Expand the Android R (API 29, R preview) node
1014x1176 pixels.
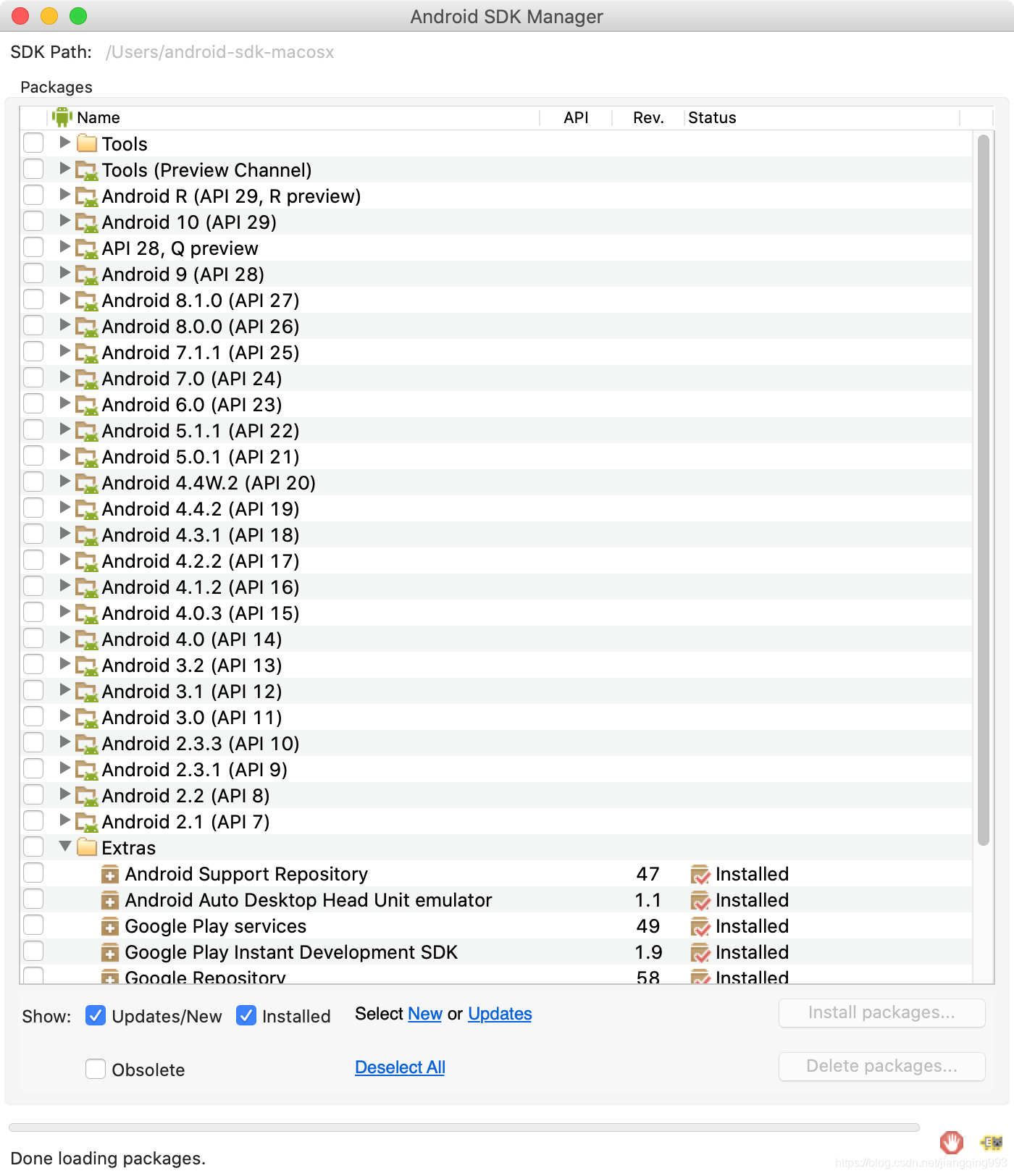pos(64,194)
